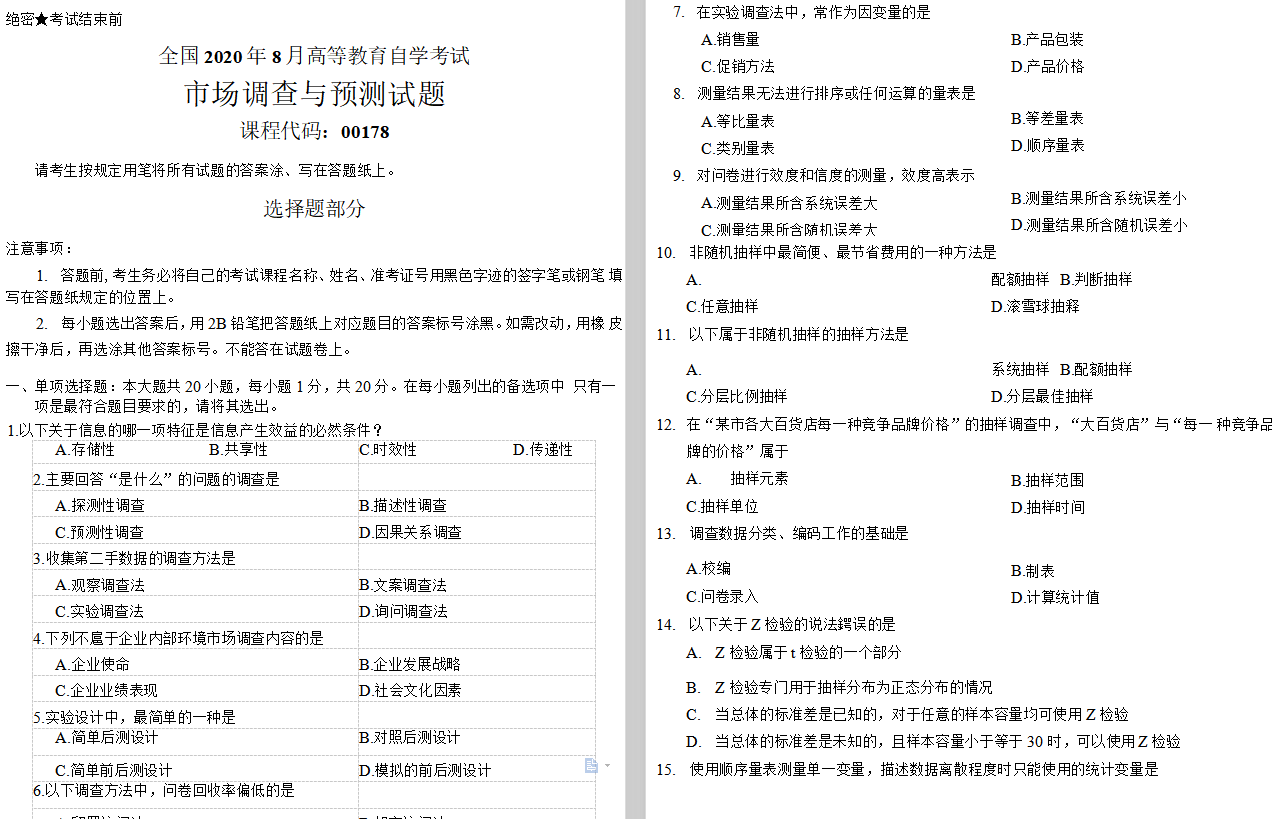Pick "D.询问调查法" option

[403, 611]
